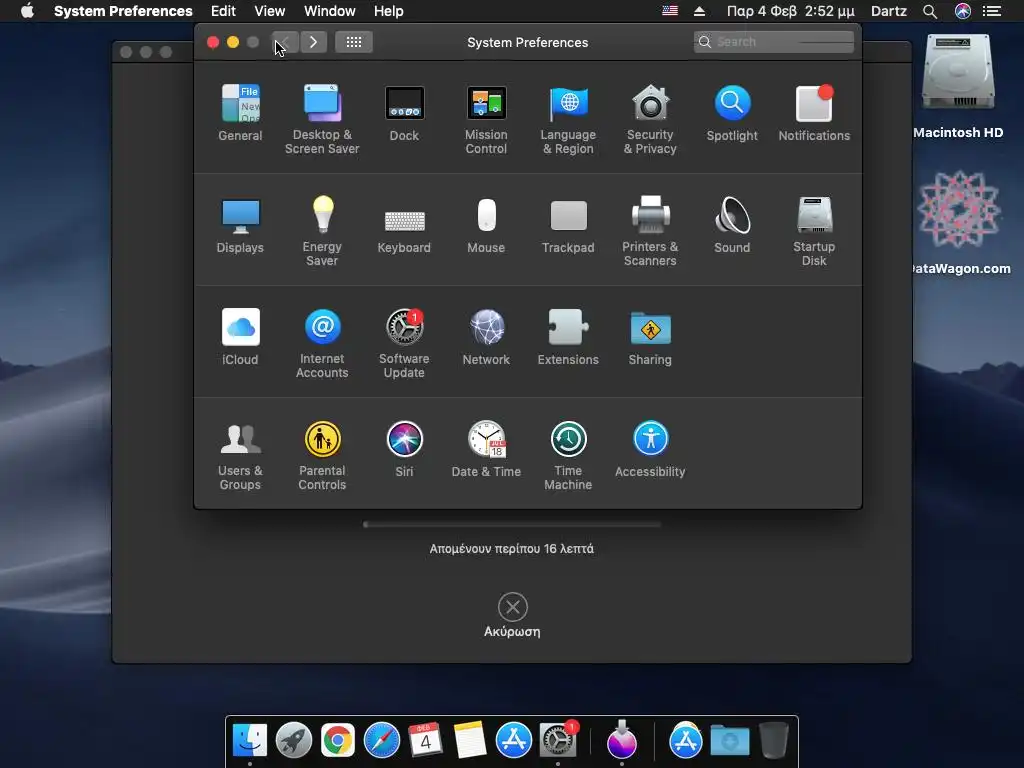Open the Trash in the Dock
This screenshot has width=1024, height=768.
tap(774, 741)
